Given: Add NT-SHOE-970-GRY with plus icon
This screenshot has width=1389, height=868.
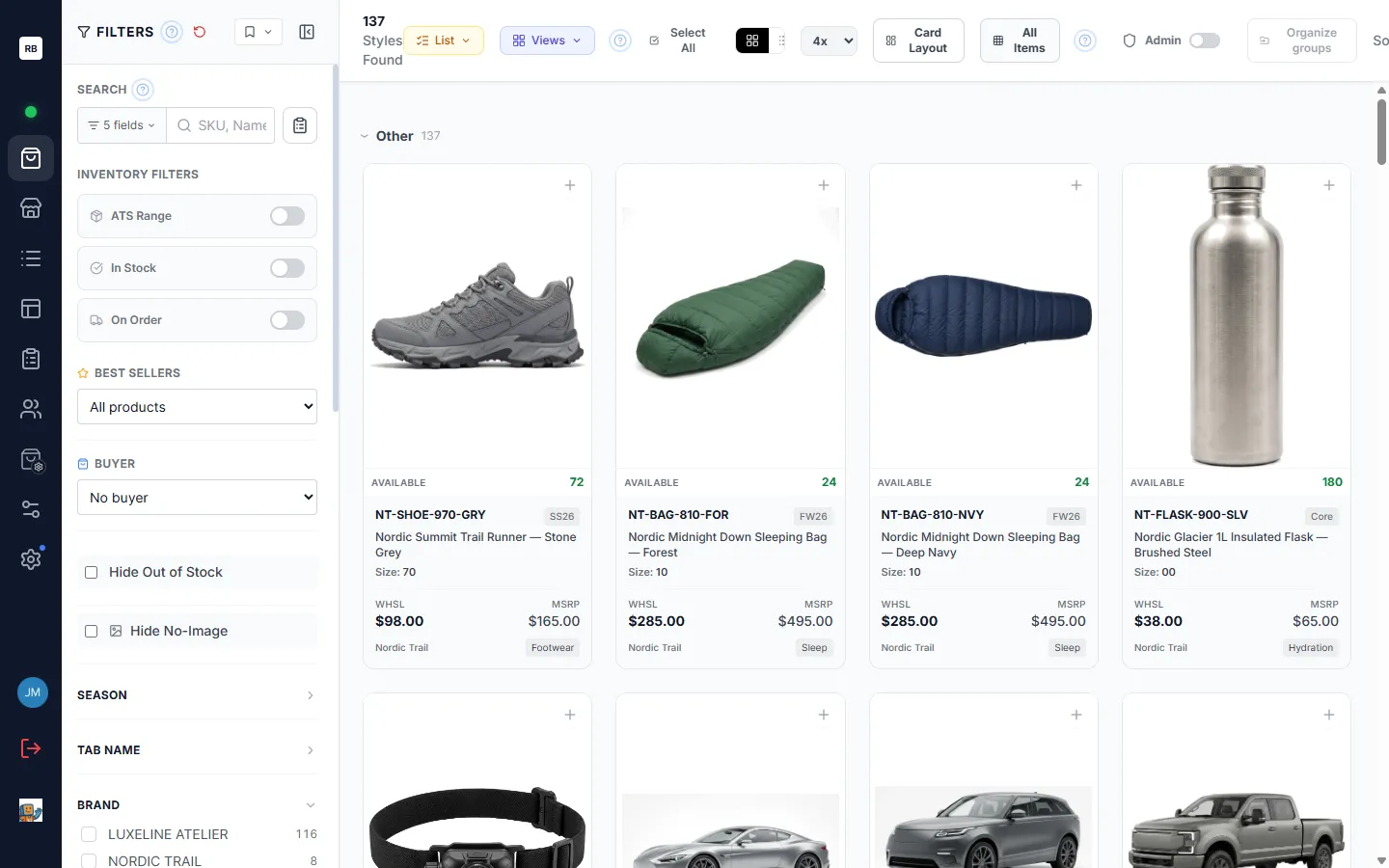Looking at the screenshot, I should click(570, 185).
